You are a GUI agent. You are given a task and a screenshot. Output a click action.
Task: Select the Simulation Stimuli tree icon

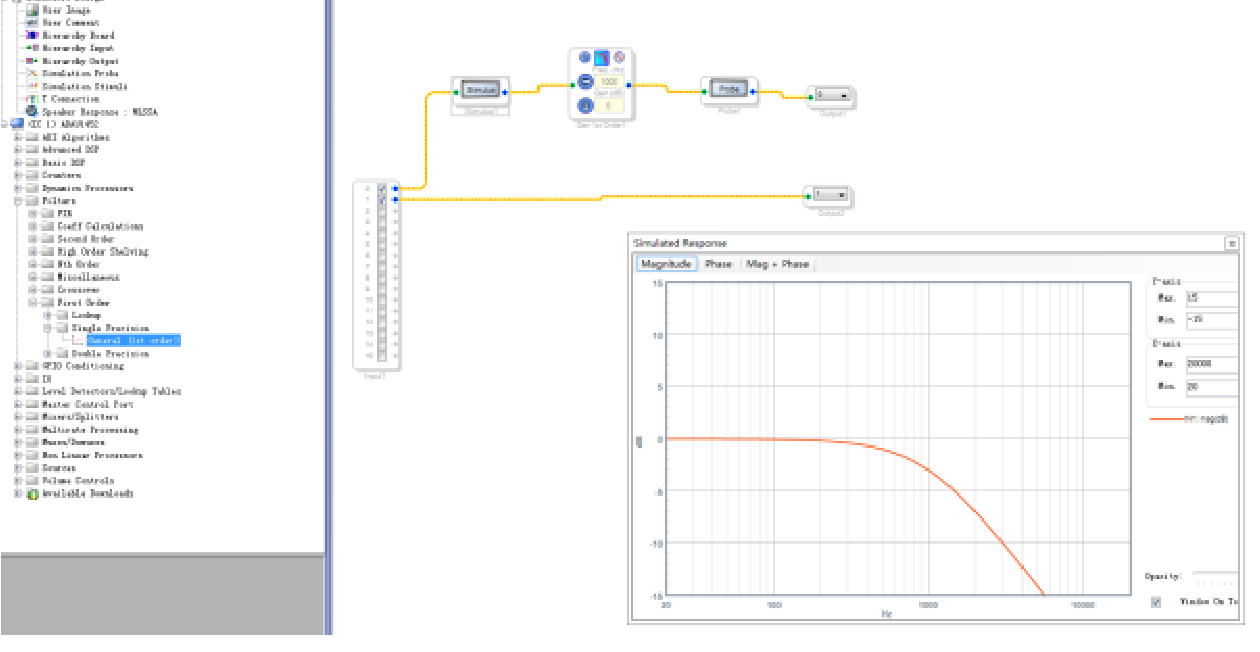[x=32, y=86]
